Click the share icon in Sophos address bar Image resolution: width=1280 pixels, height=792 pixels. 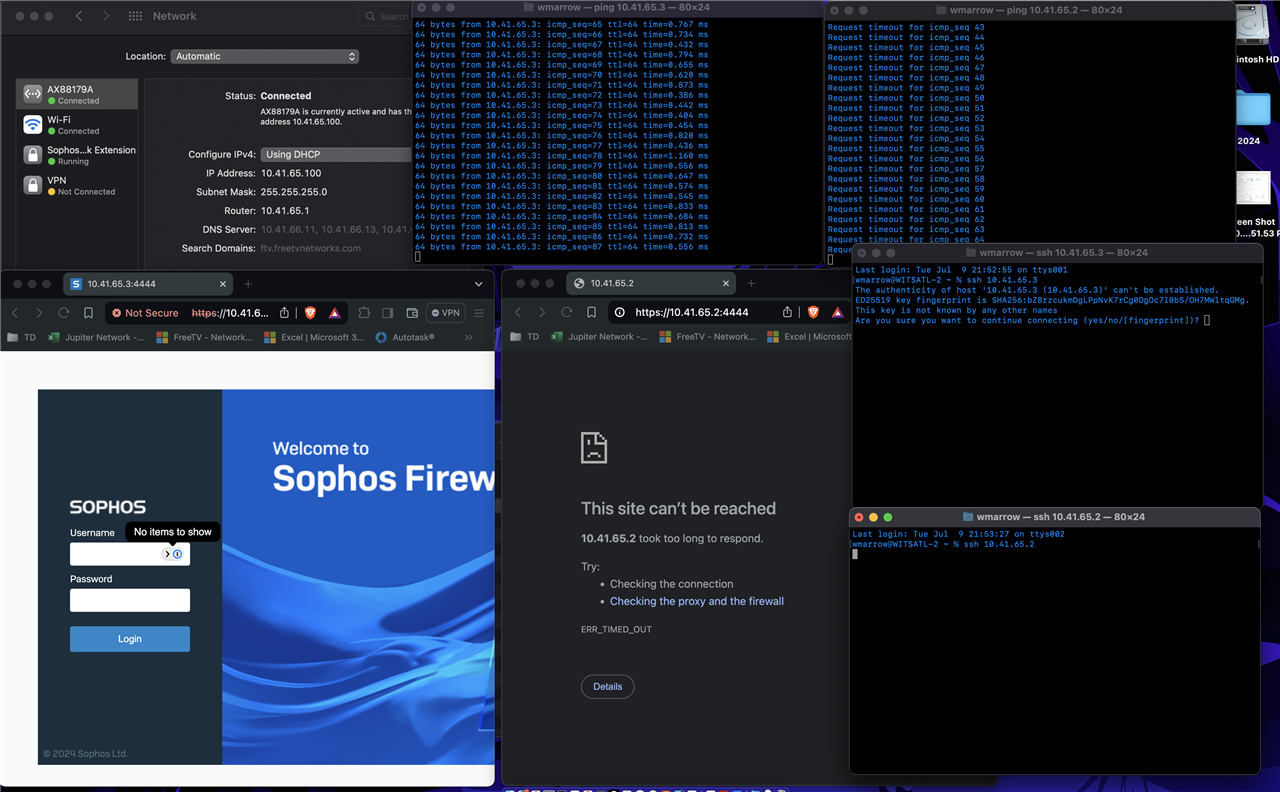point(284,313)
